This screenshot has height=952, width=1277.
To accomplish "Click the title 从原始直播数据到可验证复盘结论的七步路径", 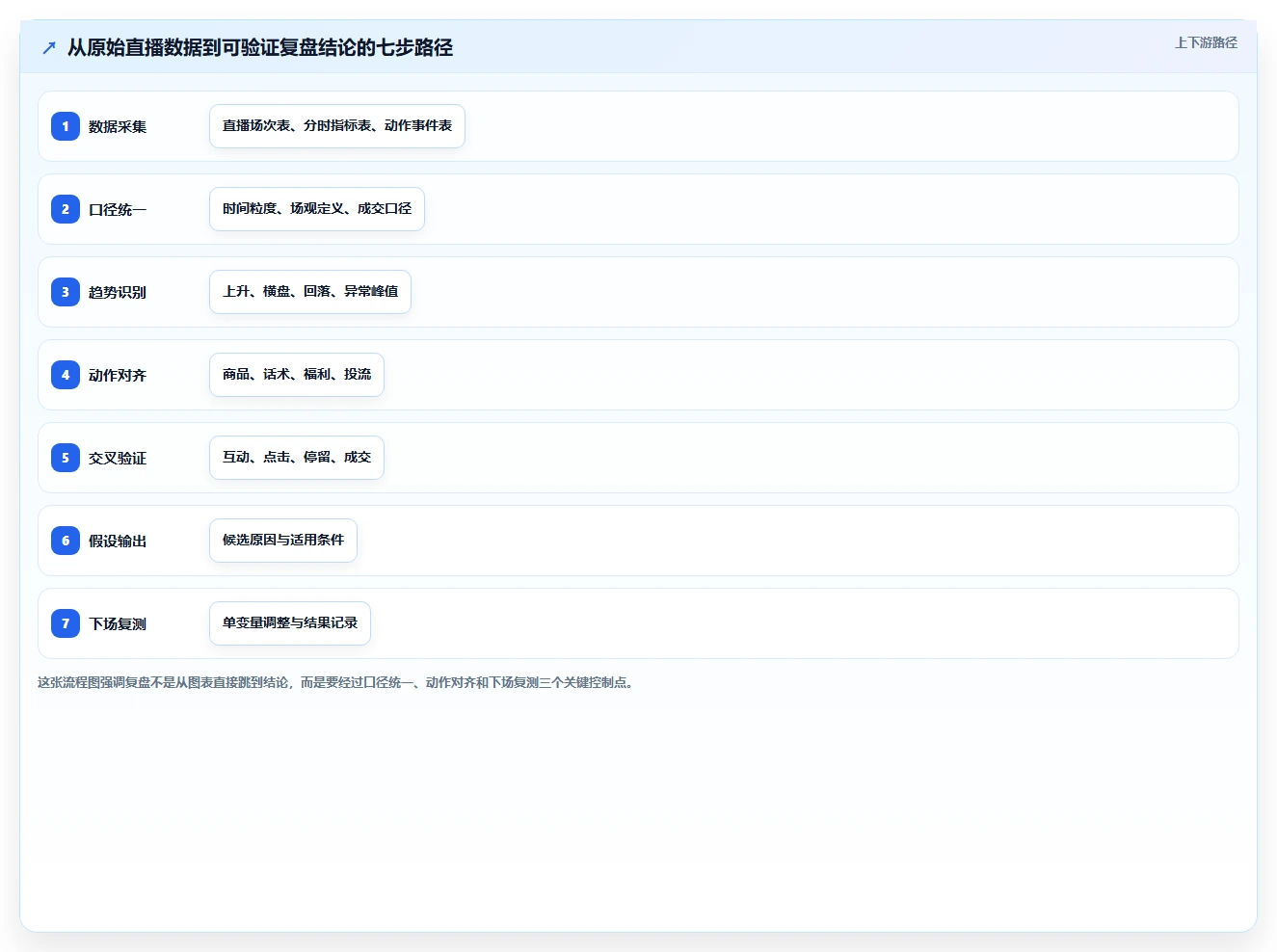I will pyautogui.click(x=260, y=47).
